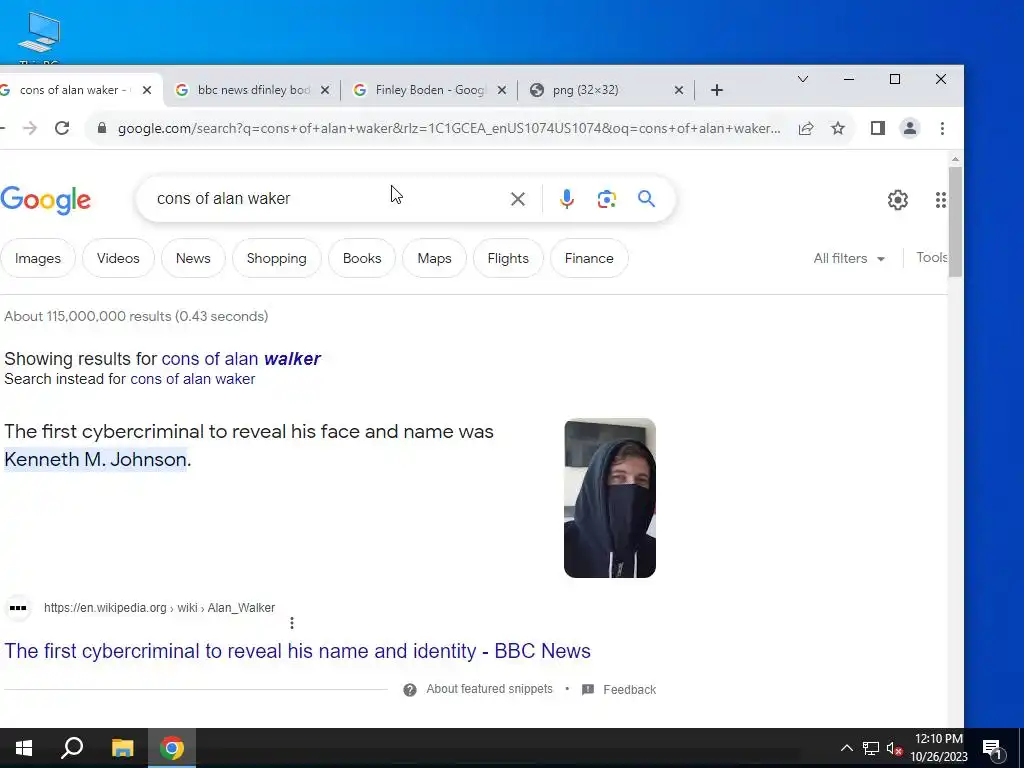
Task: Select the Flights filter chip
Action: (x=508, y=259)
